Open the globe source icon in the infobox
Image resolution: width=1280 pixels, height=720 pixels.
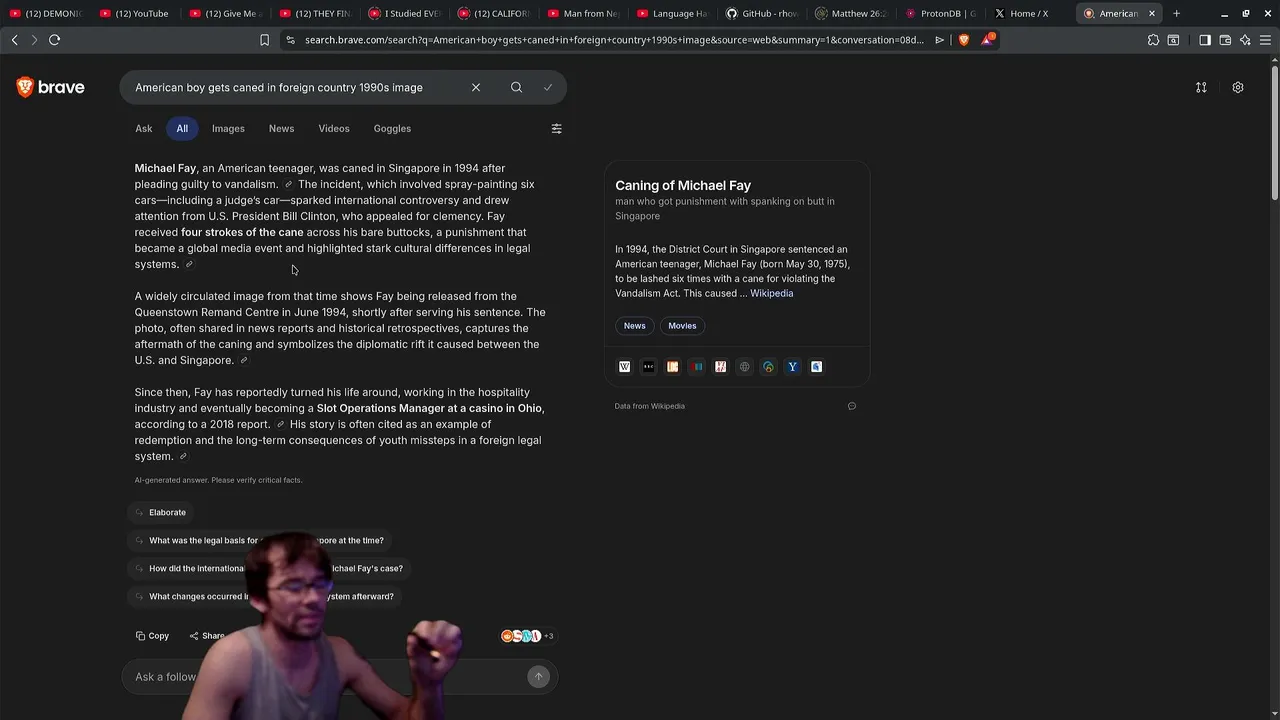click(x=744, y=367)
